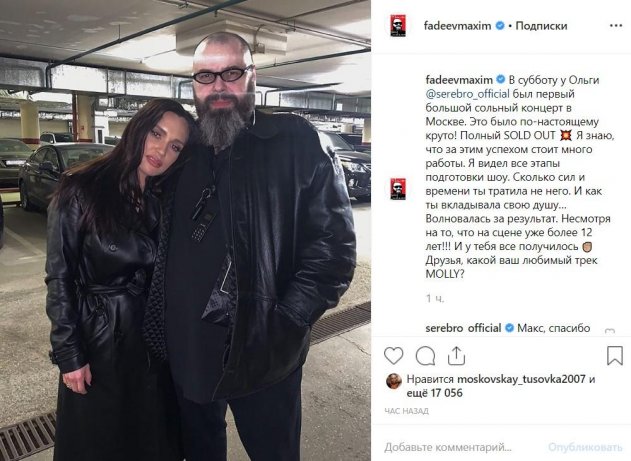Open the three-dot more options menu
Viewport: 631px width, 461px height.
click(616, 26)
